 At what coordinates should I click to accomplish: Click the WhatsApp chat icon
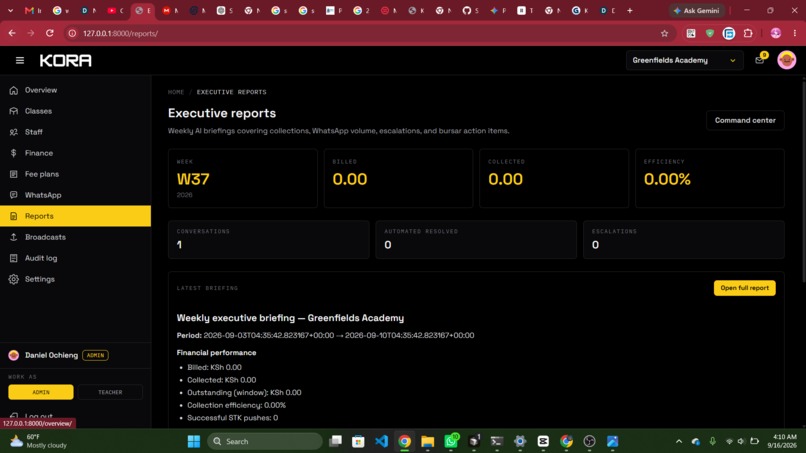tap(14, 195)
